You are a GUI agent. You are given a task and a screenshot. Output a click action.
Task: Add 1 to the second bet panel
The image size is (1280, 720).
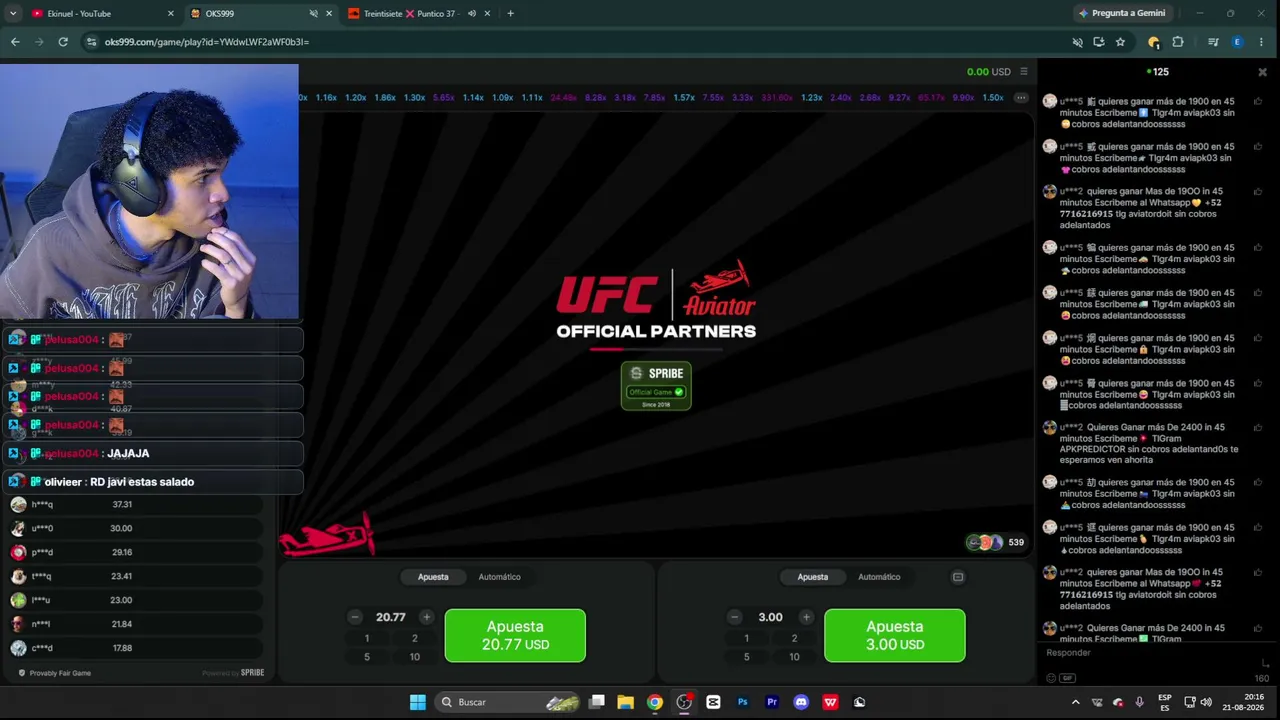point(747,638)
